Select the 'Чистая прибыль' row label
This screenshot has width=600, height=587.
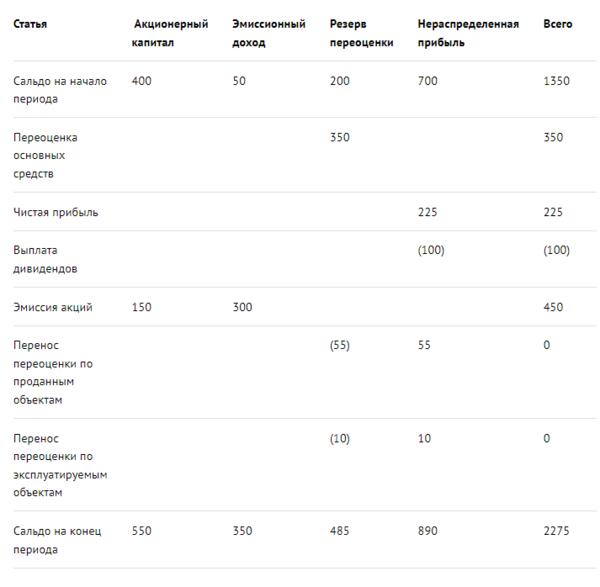tap(55, 212)
